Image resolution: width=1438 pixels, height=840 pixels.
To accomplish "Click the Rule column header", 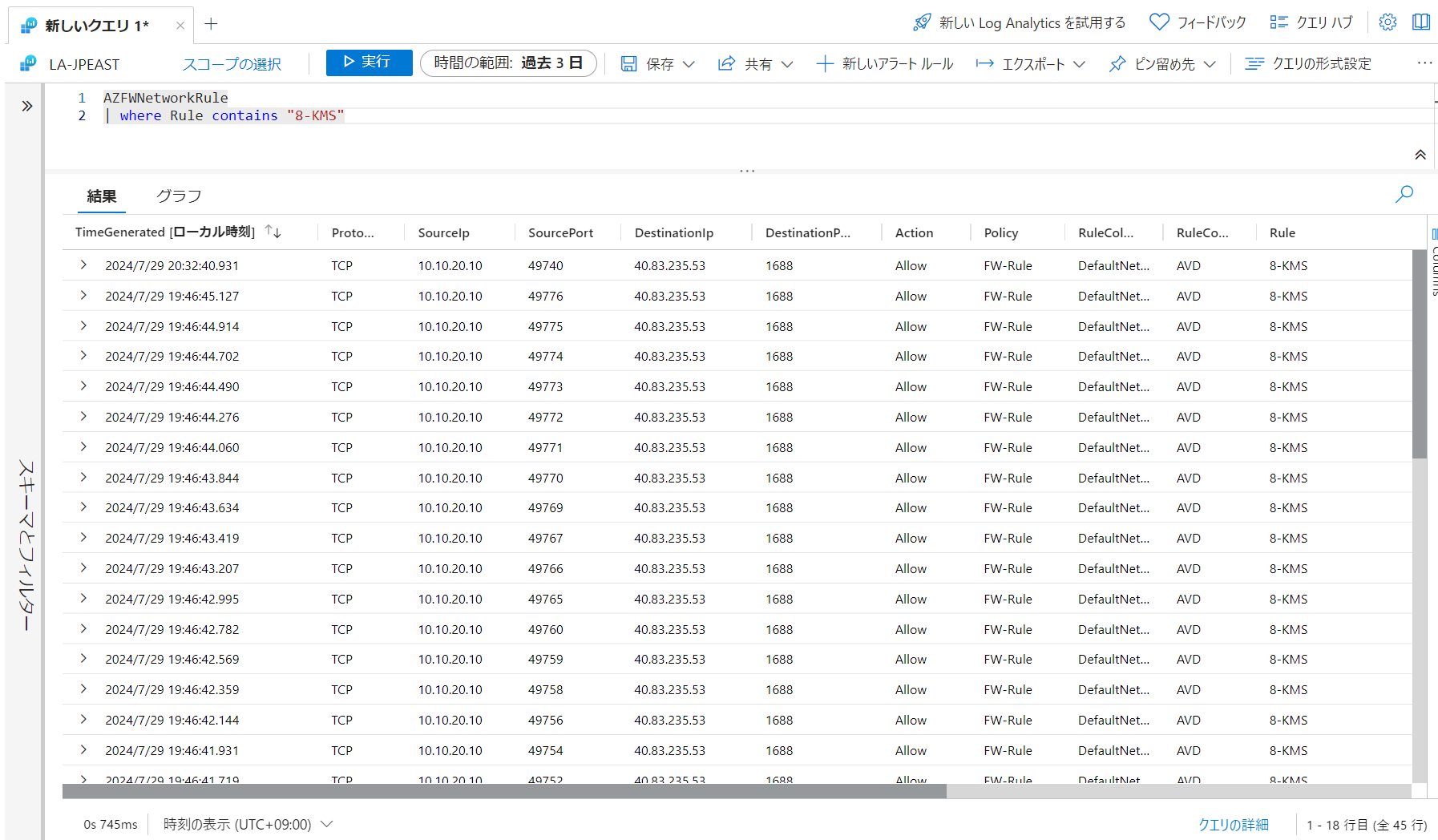I will coord(1282,232).
